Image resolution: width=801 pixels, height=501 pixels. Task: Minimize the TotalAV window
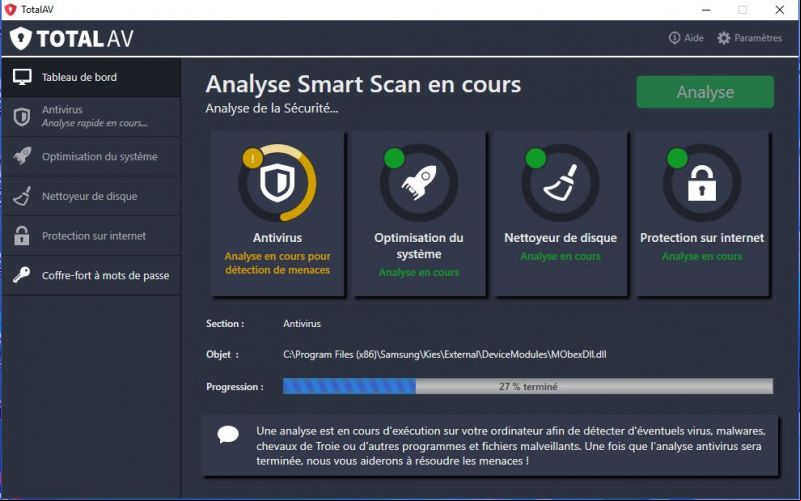point(706,10)
